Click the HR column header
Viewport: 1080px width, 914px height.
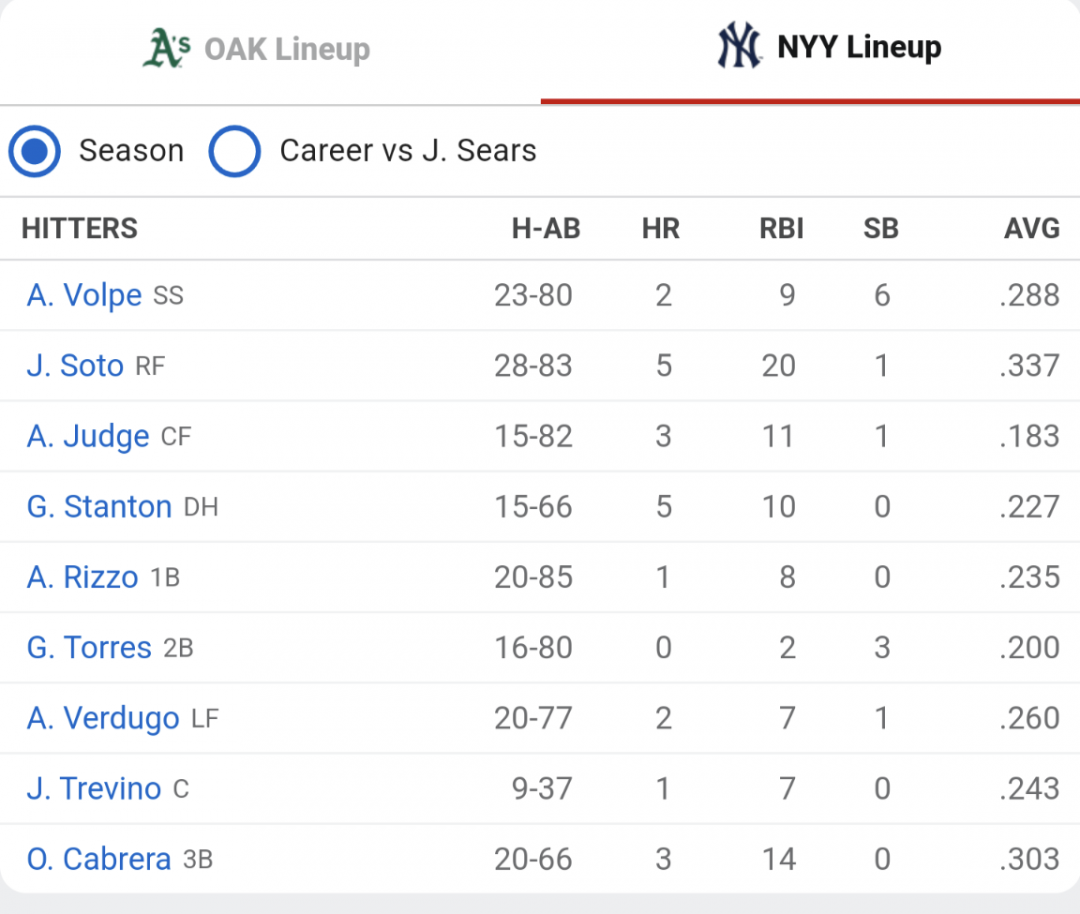(661, 229)
